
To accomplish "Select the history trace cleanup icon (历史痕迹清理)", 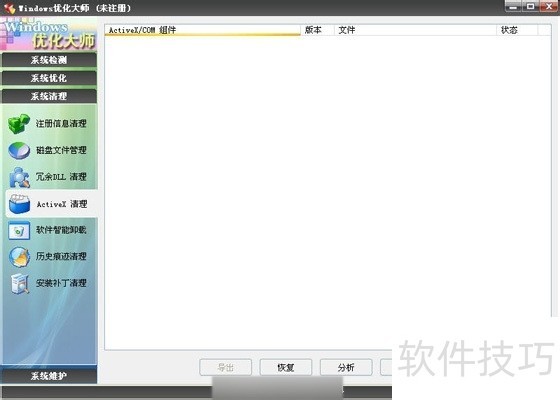I will tap(19, 257).
